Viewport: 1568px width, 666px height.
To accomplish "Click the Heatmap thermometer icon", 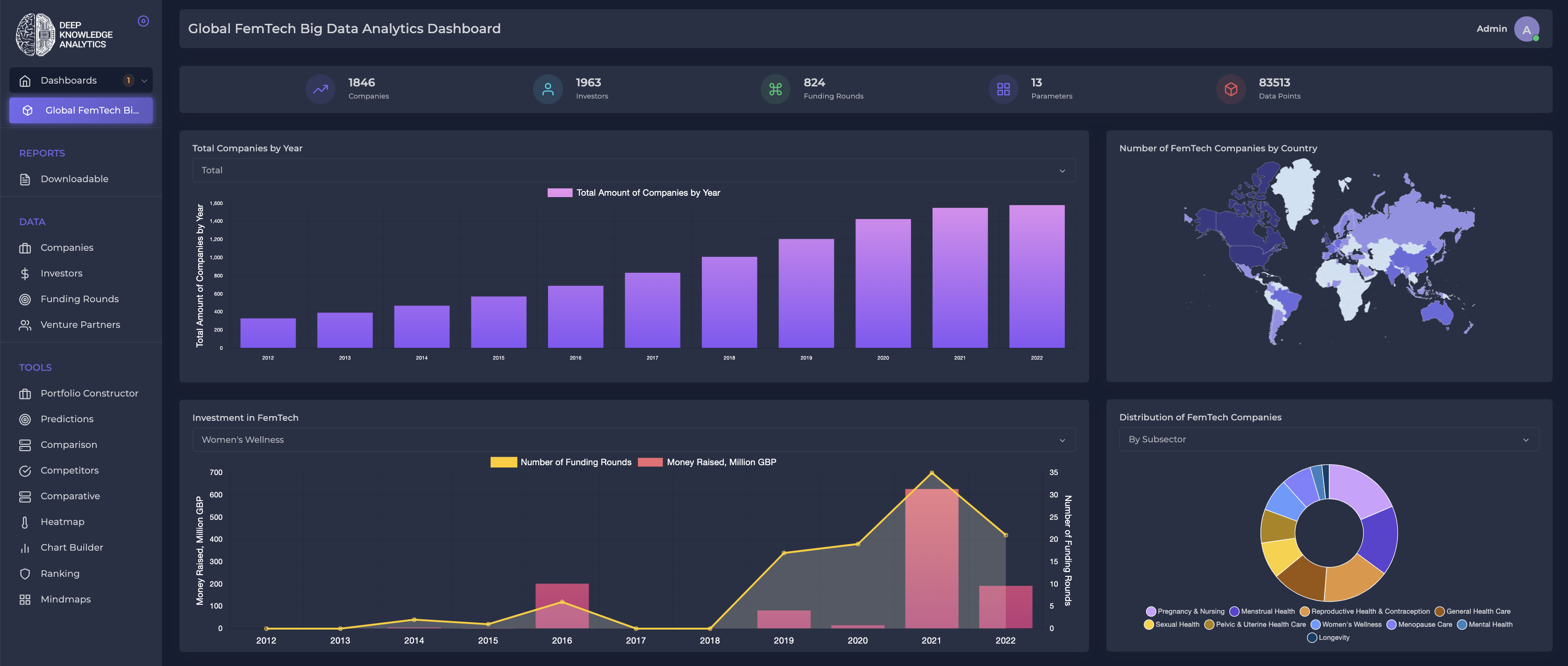I will tap(25, 523).
